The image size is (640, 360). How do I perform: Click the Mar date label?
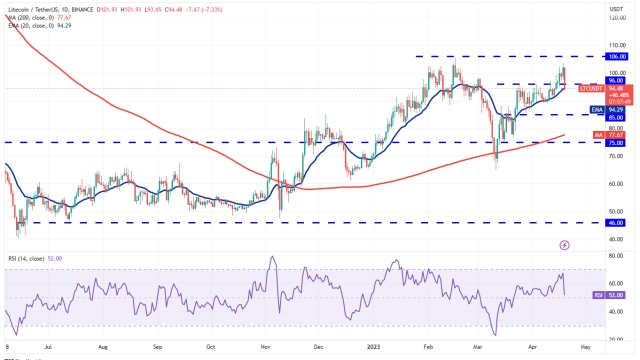click(x=478, y=347)
